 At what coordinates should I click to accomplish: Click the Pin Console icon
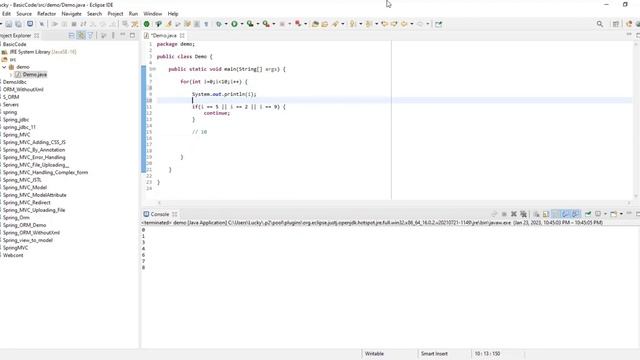588,214
